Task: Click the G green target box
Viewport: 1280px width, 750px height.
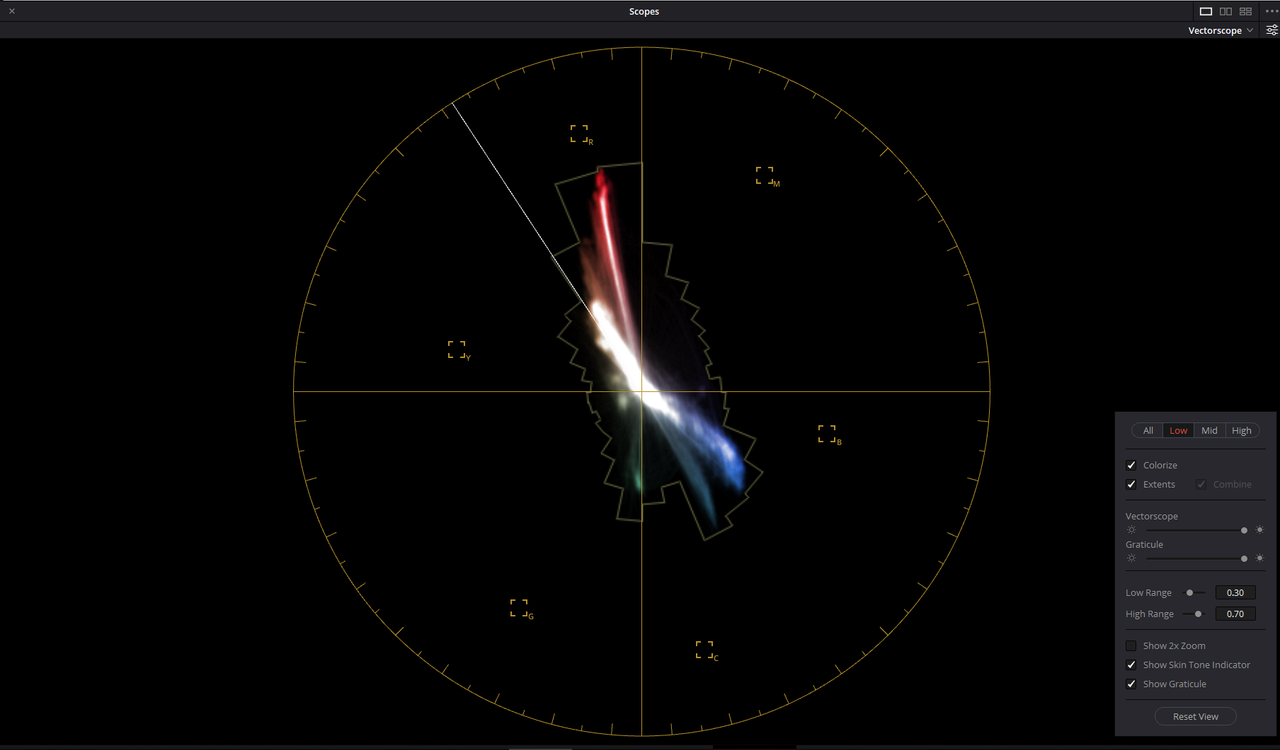Action: point(519,607)
